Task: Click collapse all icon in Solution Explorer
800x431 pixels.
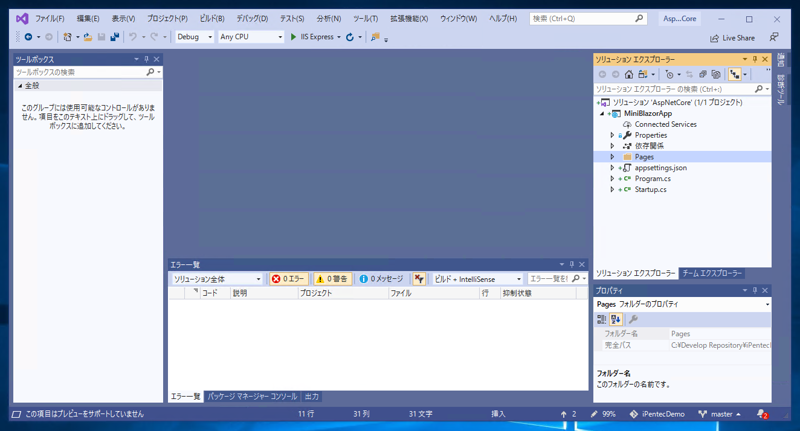Action: 703,74
